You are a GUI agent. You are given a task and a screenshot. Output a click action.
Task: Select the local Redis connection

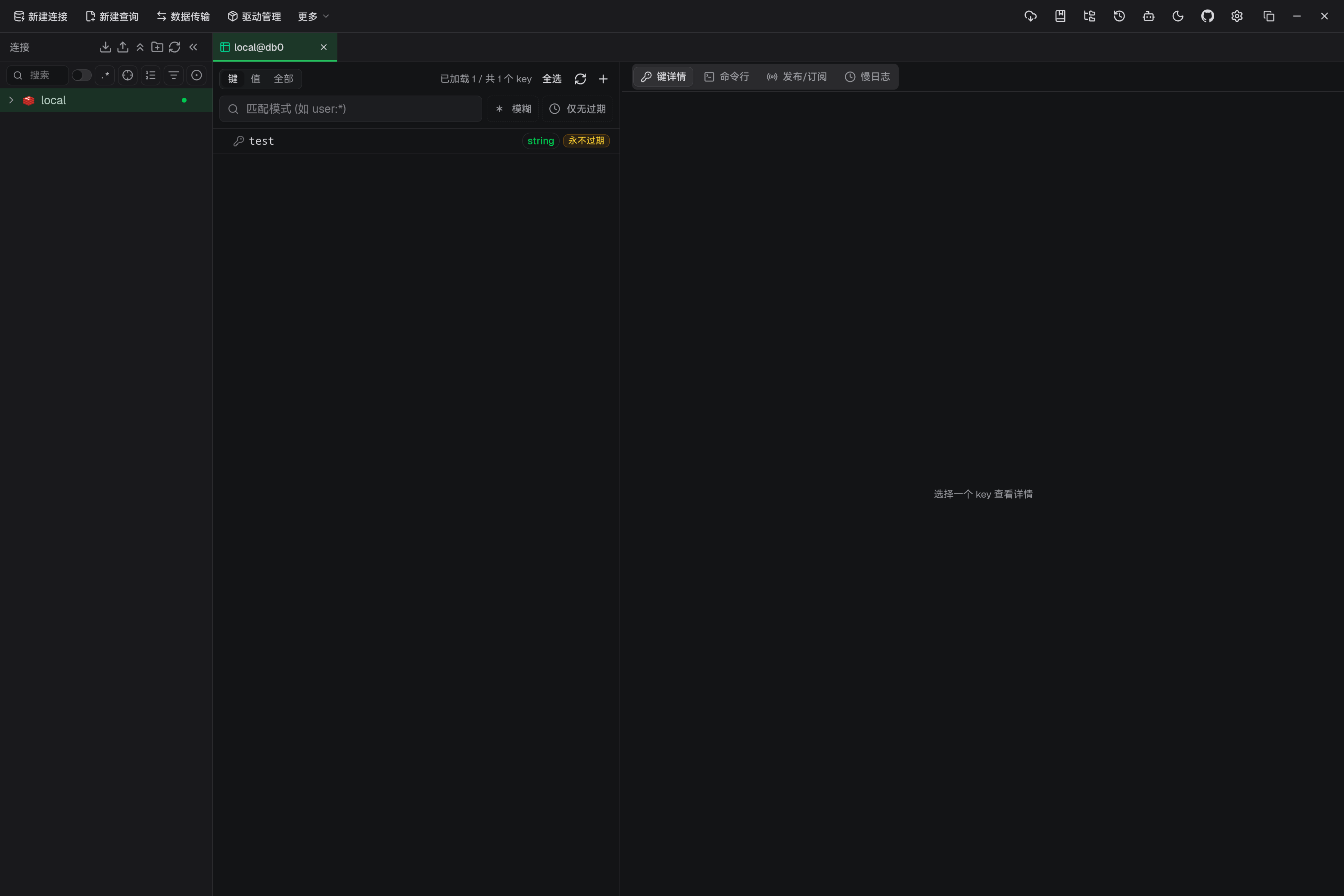pos(106,100)
